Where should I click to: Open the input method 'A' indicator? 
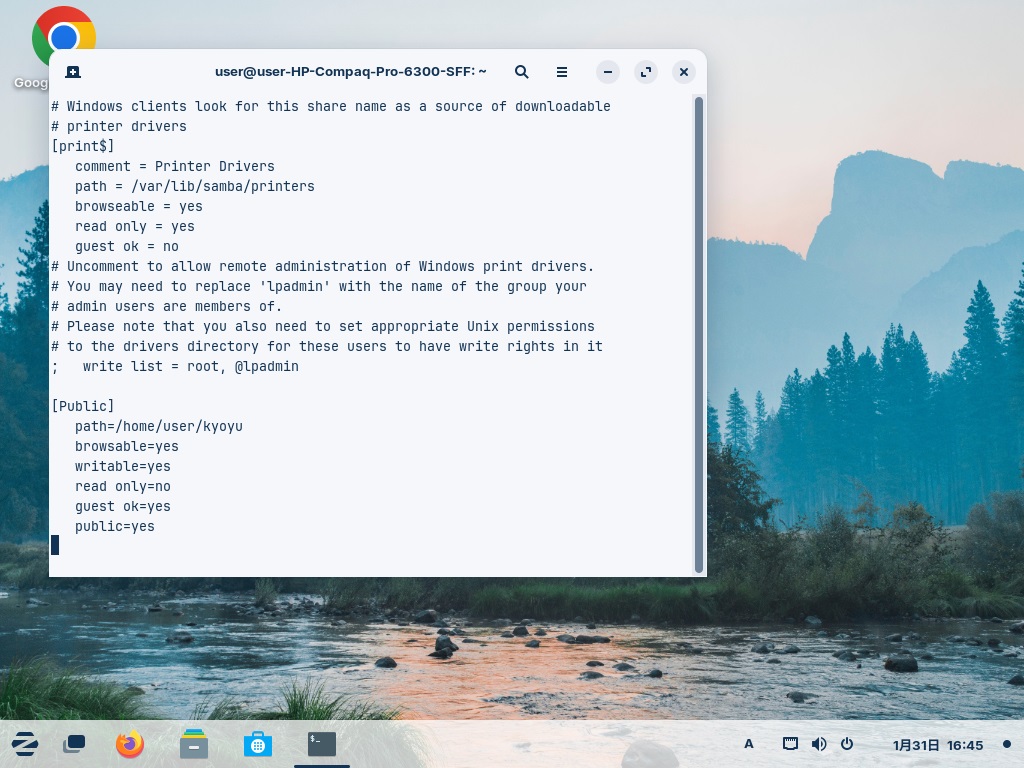[749, 744]
